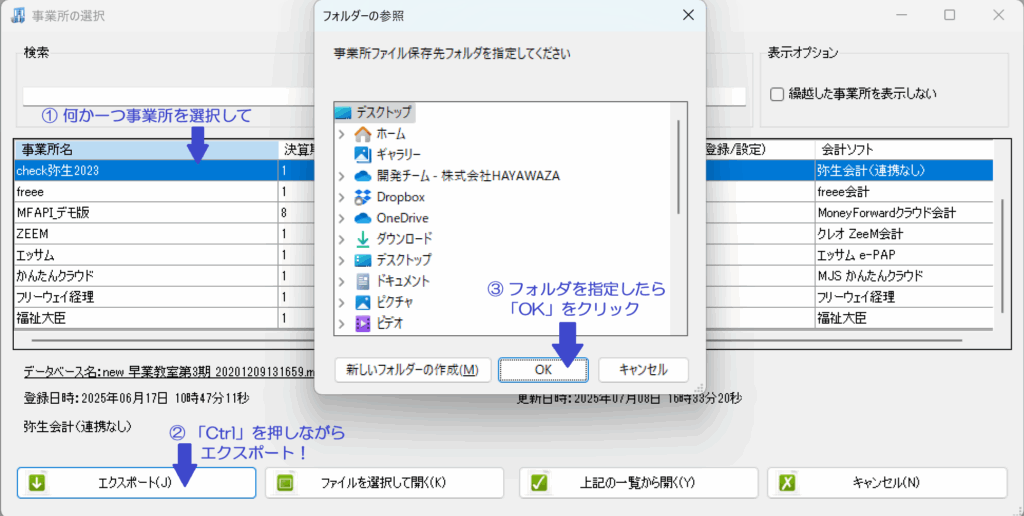Click キャンセル in the folder browse dialog
This screenshot has height=516, width=1024.
(x=643, y=370)
